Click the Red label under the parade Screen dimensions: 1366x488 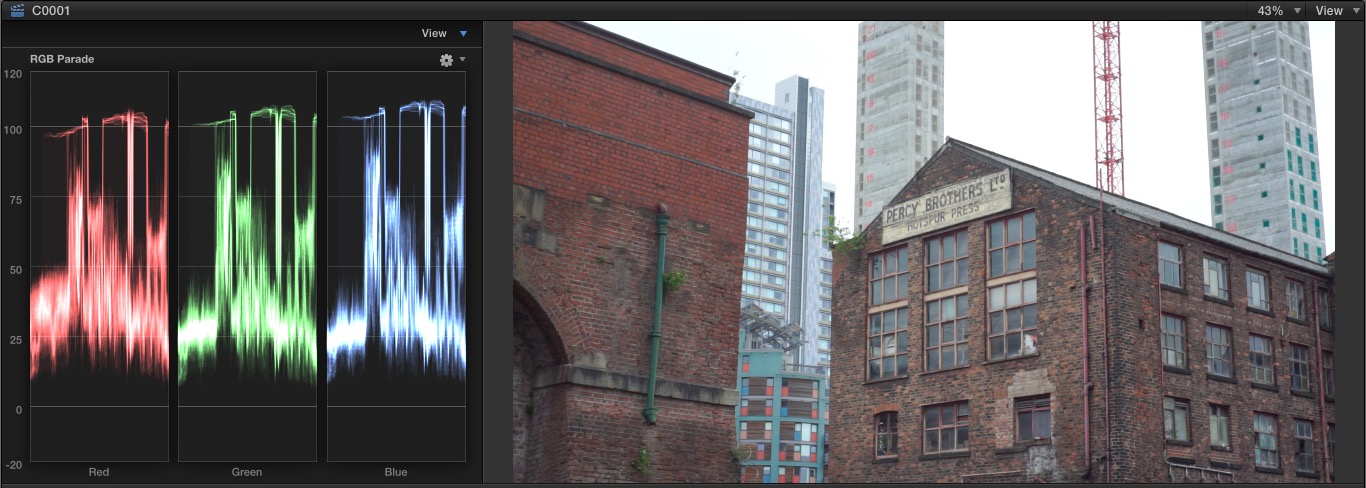pyautogui.click(x=99, y=472)
